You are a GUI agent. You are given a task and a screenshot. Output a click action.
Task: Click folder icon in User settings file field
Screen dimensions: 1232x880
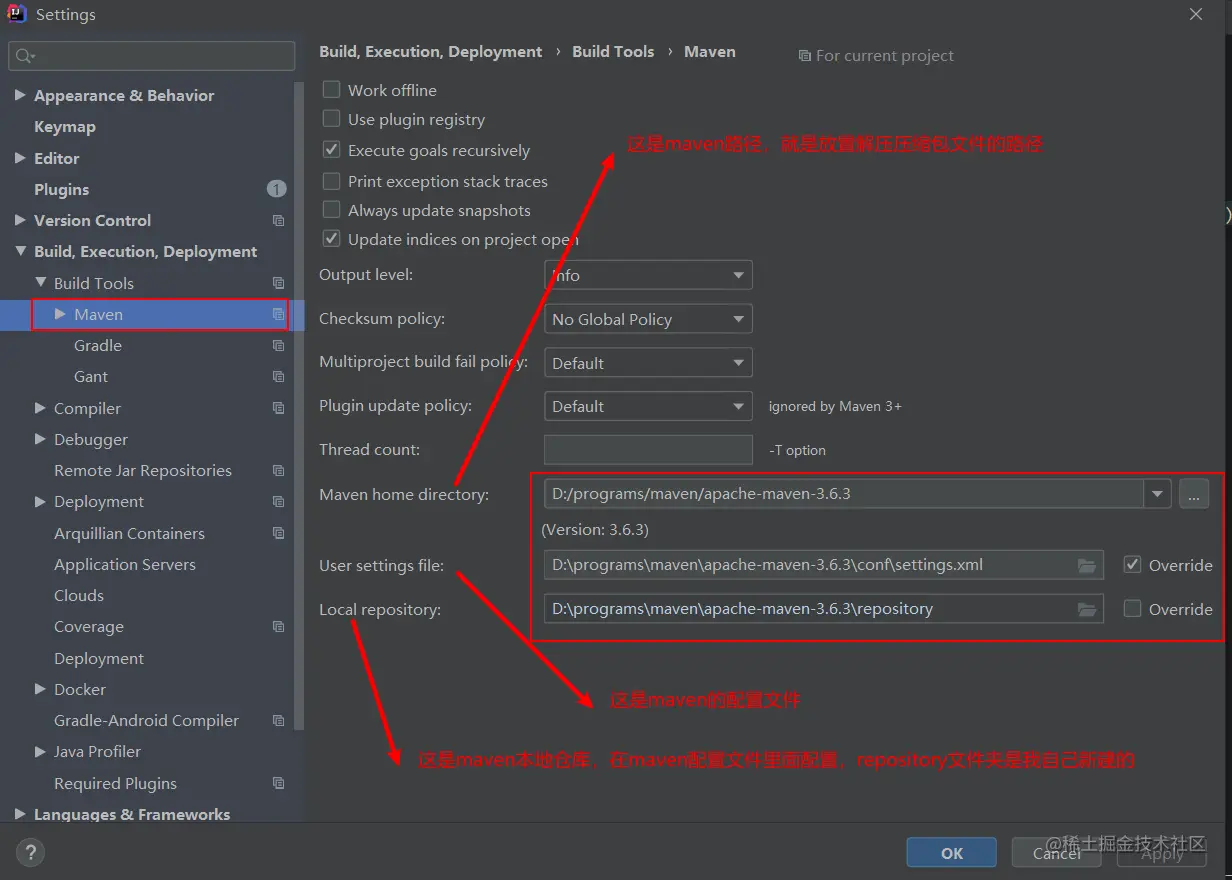[1087, 565]
